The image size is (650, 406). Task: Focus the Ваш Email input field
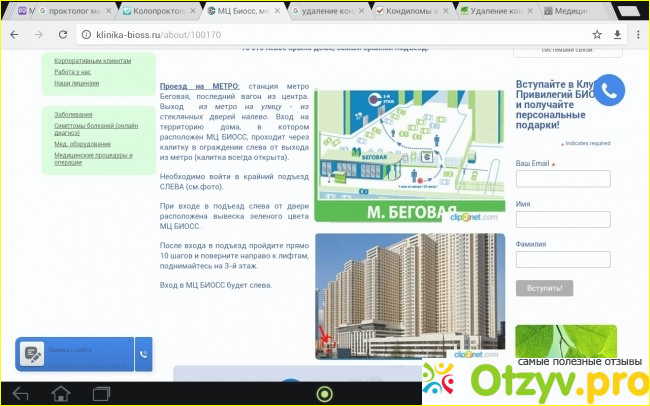coord(562,179)
